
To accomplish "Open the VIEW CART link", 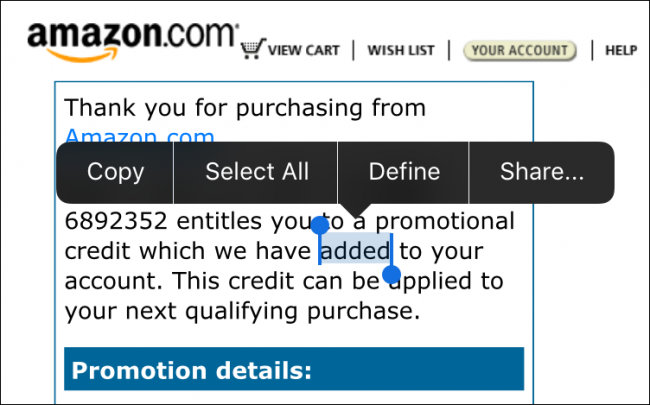I will point(303,50).
